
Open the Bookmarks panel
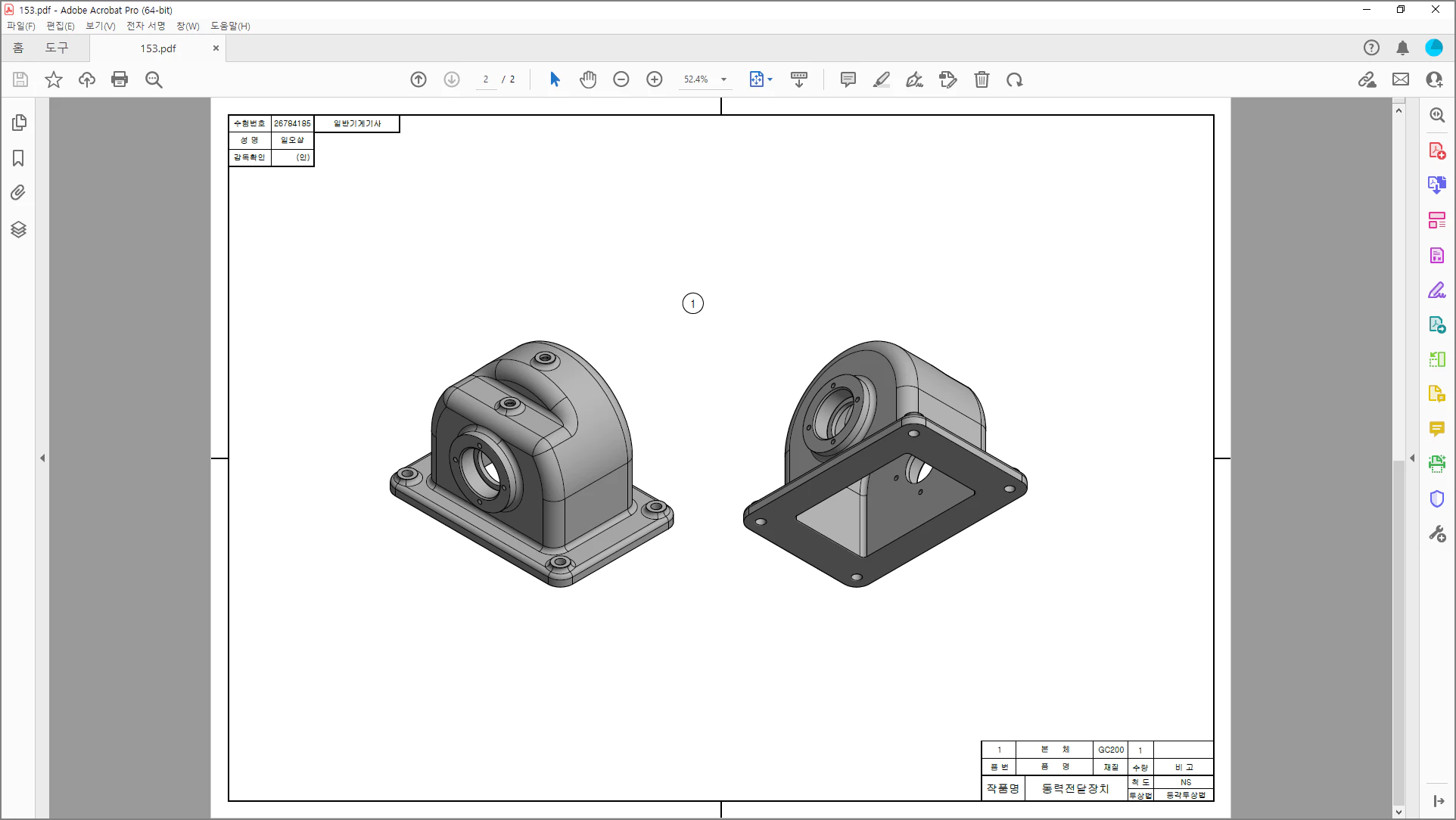click(19, 159)
